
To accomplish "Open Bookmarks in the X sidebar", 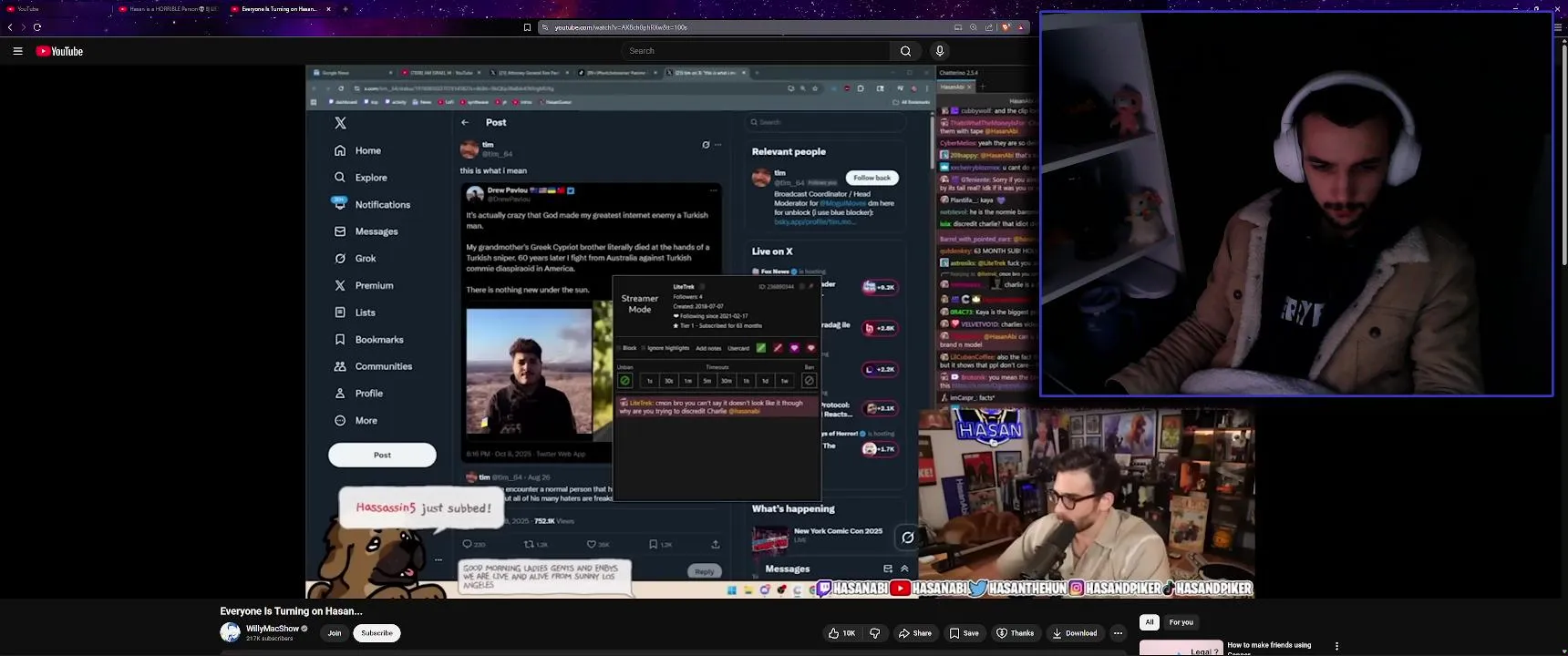I will click(369, 340).
